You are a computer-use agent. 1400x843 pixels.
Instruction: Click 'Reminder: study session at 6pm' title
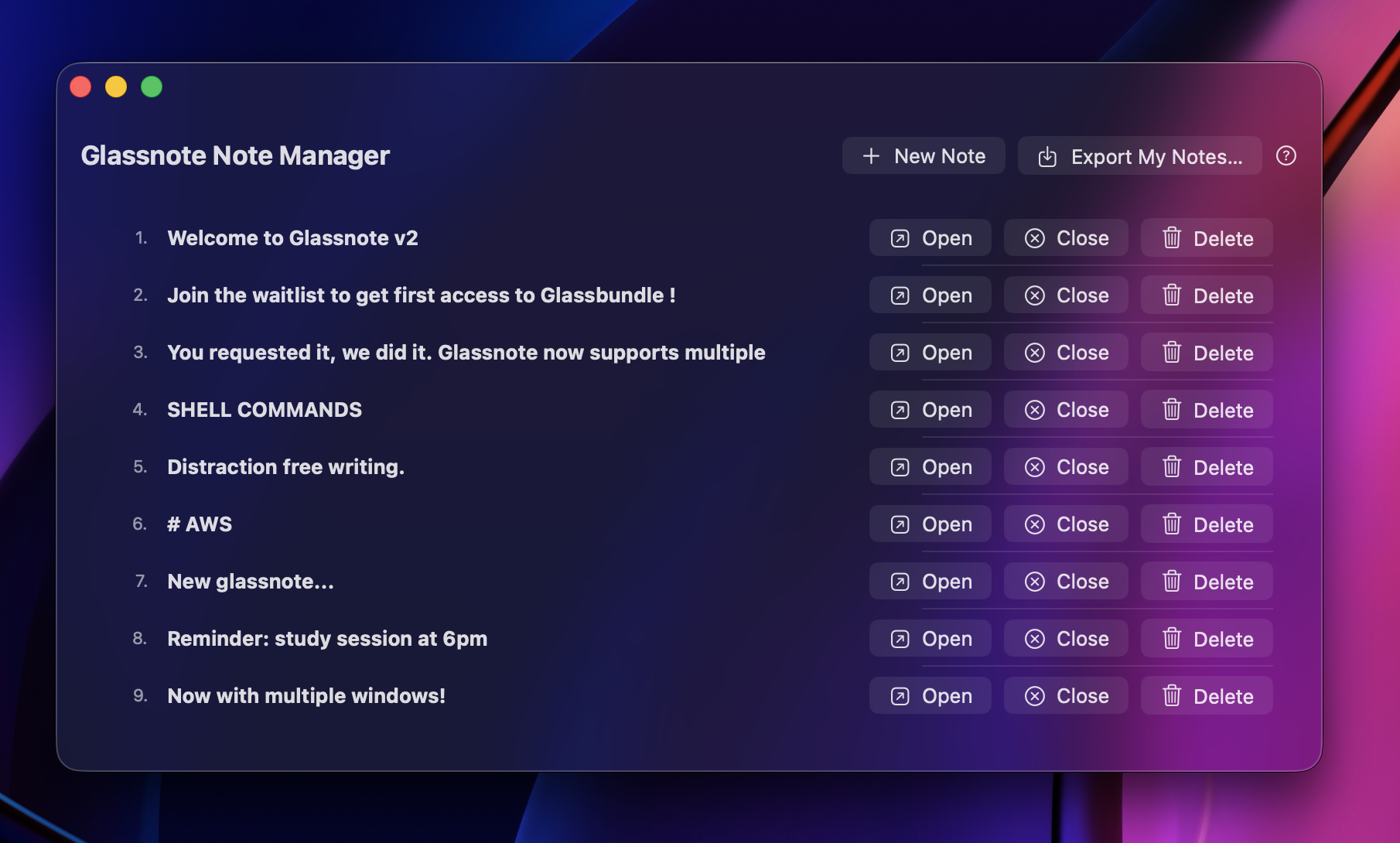click(327, 639)
